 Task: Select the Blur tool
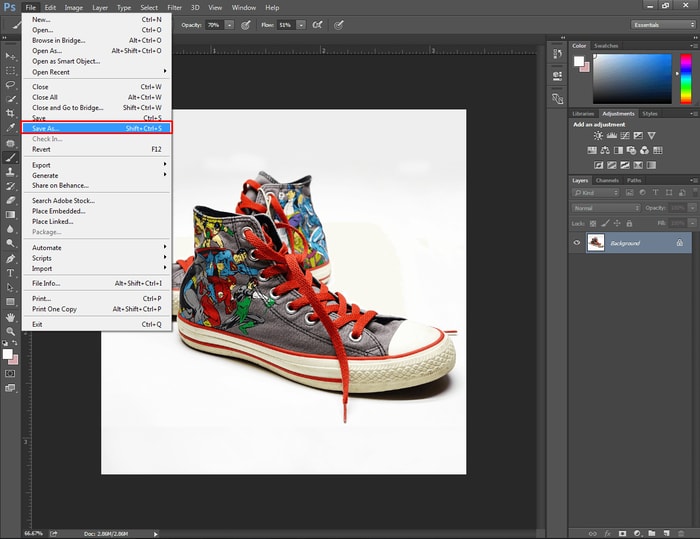tap(10, 229)
